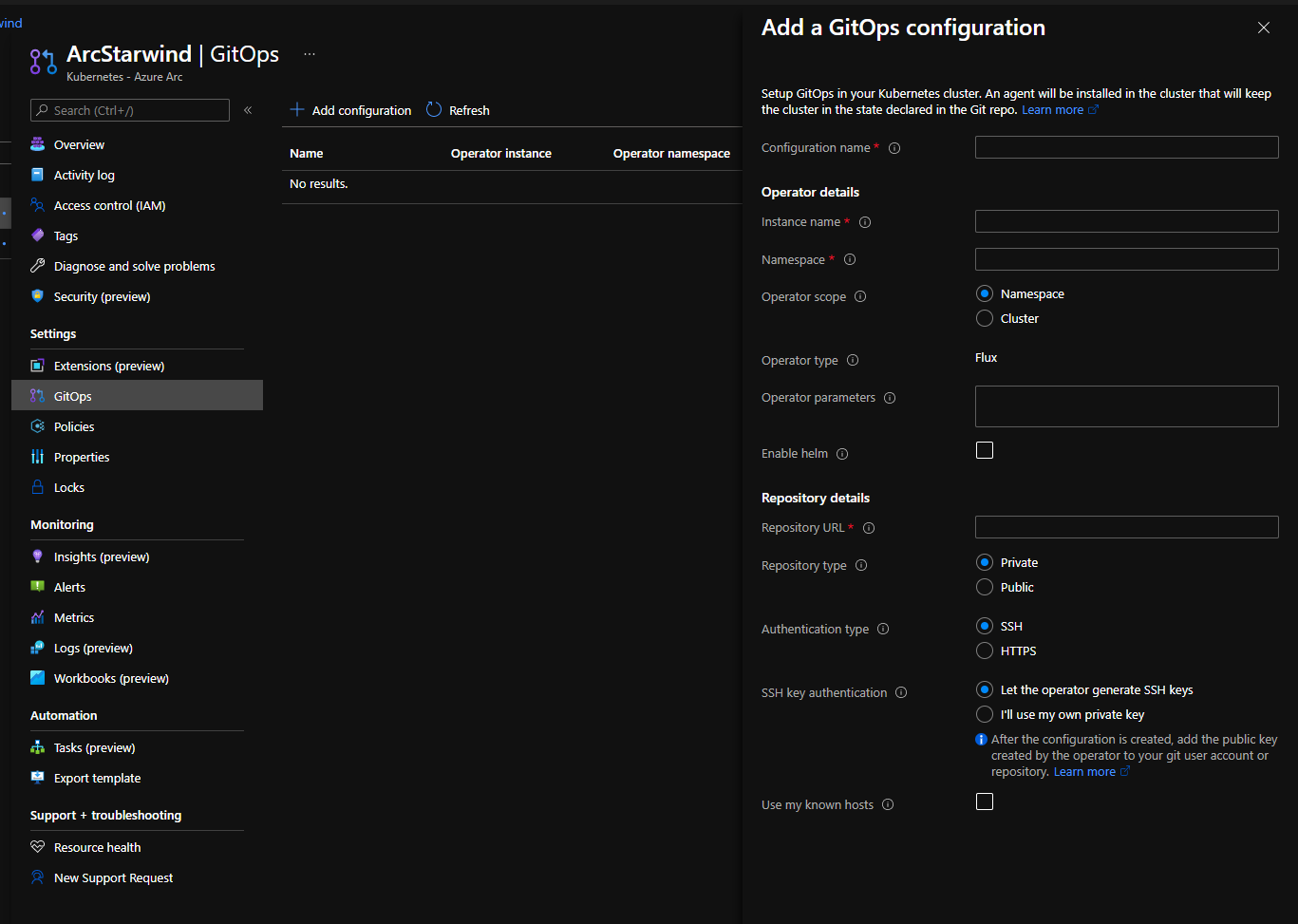The width and height of the screenshot is (1298, 924).
Task: Click the Configuration name input field
Action: 1126,147
